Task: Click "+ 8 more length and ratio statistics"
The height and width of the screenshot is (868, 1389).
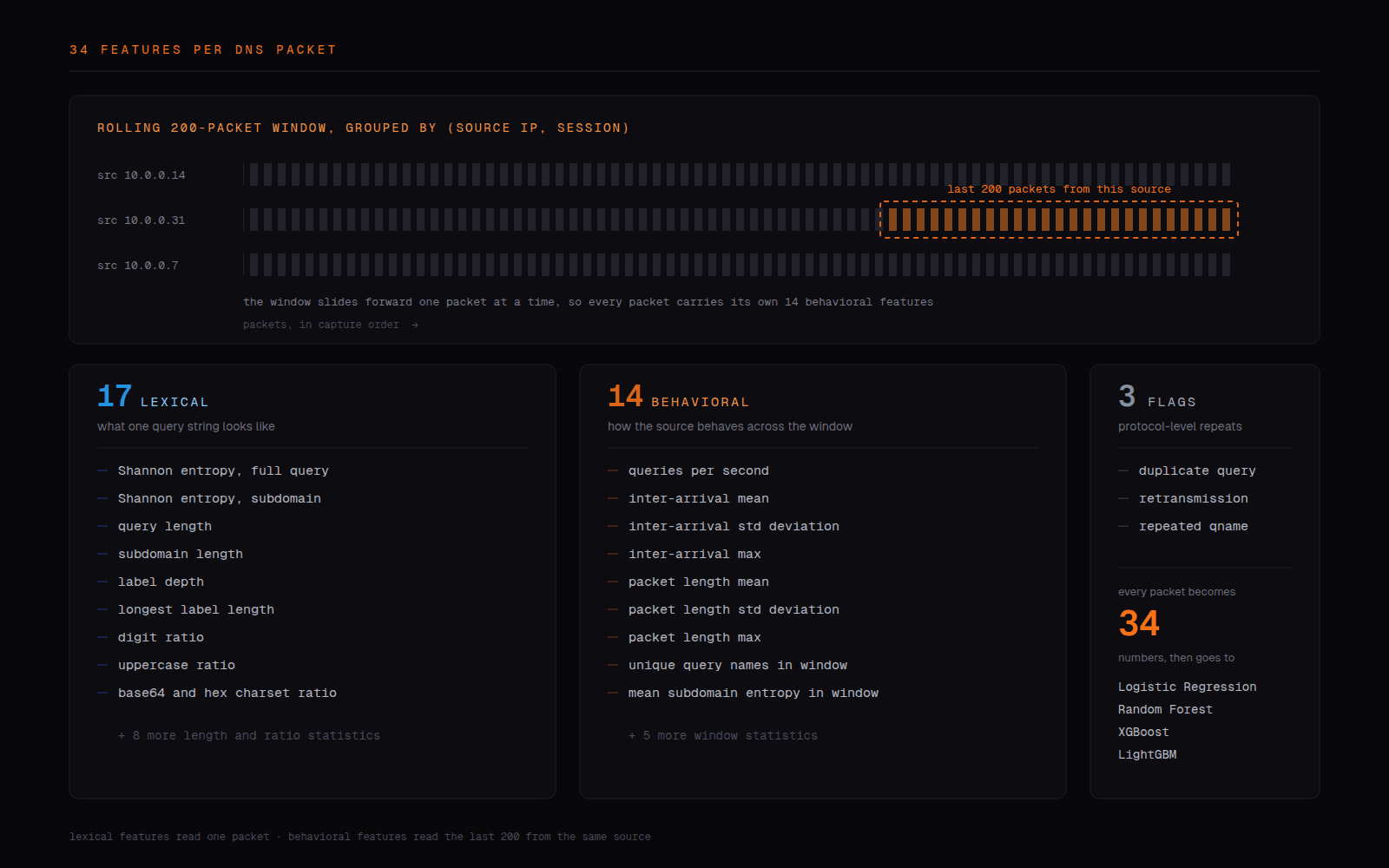Action: tap(249, 735)
